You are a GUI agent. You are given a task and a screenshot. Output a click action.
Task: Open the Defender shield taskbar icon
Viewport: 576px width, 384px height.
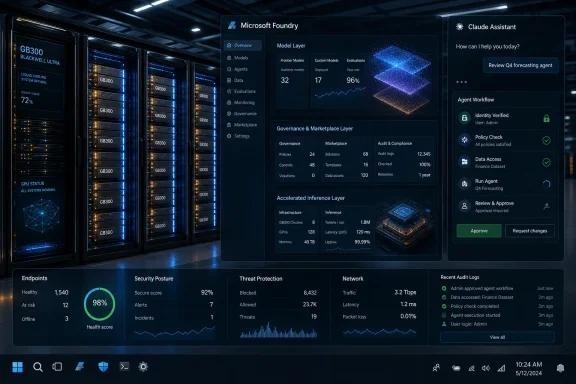tap(103, 366)
